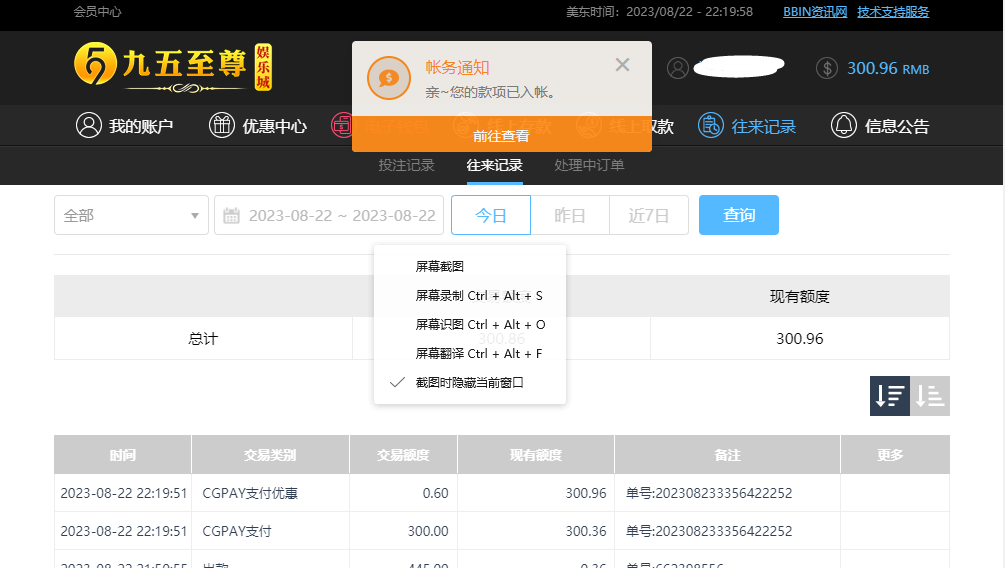Click 信息公告 navigation label

pyautogui.click(x=897, y=126)
